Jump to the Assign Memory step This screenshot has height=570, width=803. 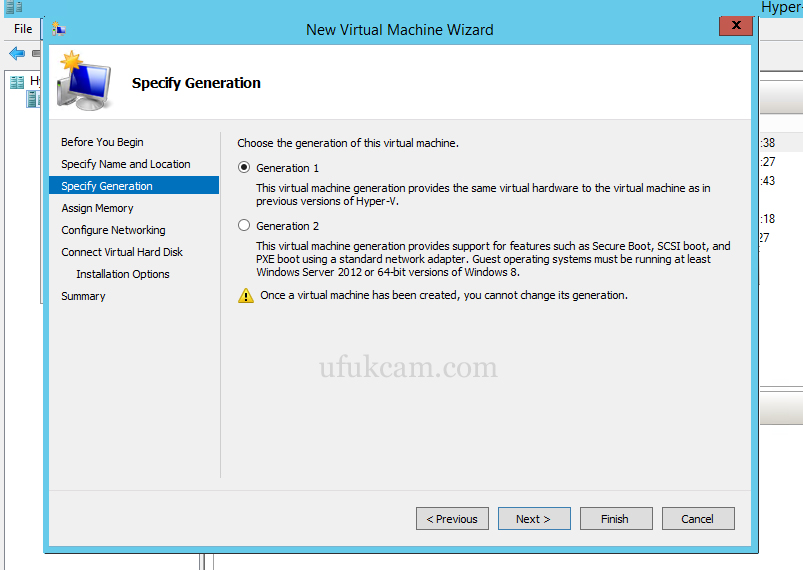[x=97, y=208]
